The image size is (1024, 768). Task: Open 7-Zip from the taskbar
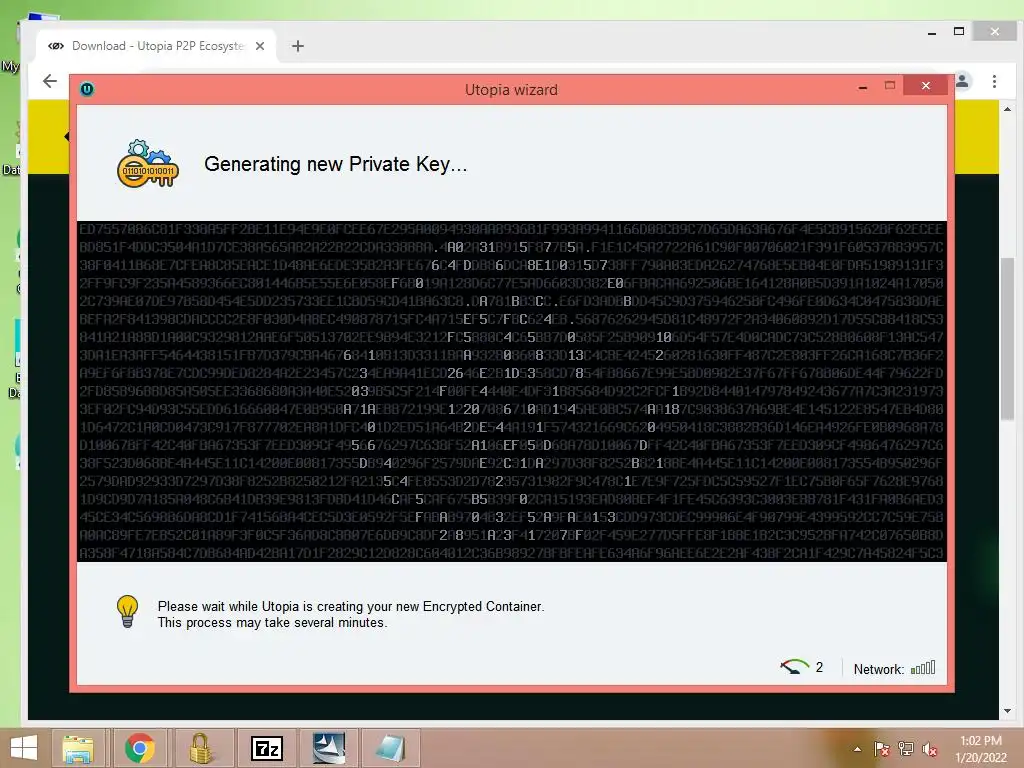coord(266,748)
